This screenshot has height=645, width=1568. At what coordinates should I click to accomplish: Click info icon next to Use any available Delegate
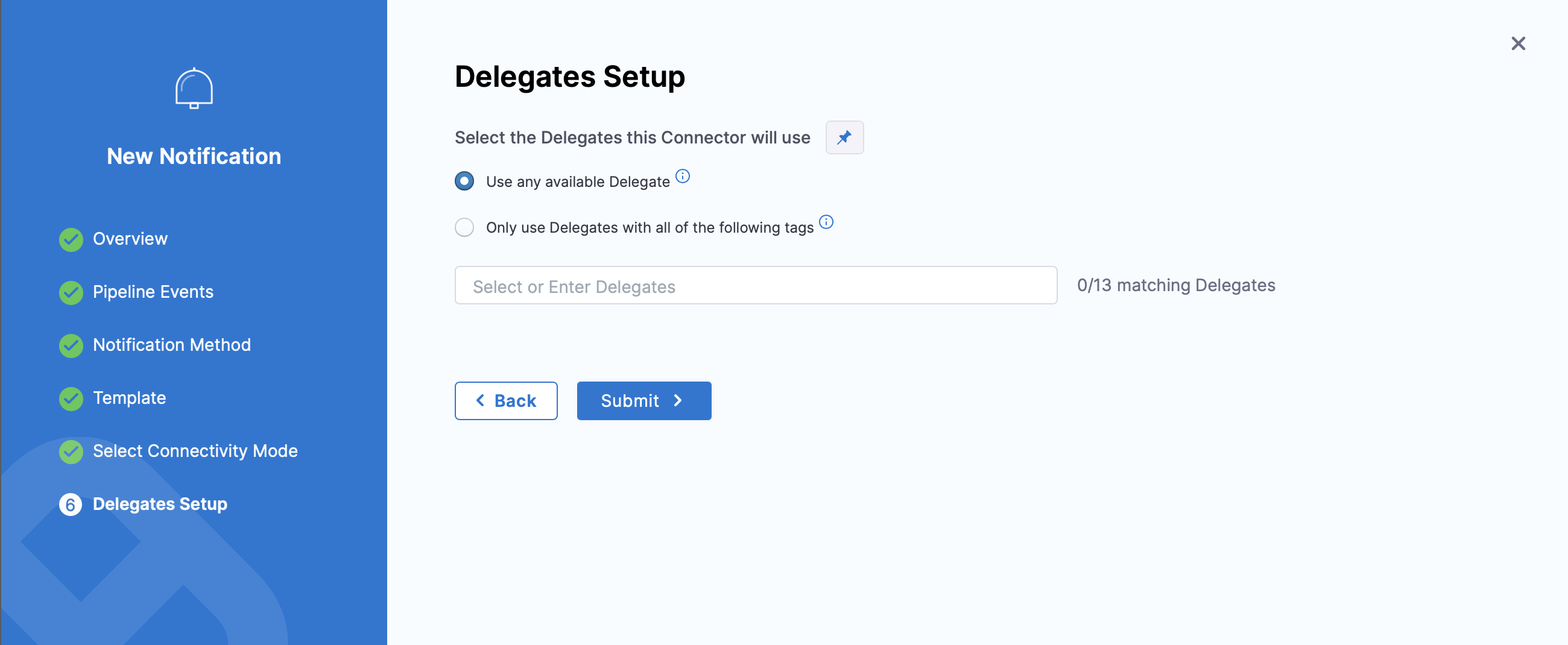pos(682,177)
